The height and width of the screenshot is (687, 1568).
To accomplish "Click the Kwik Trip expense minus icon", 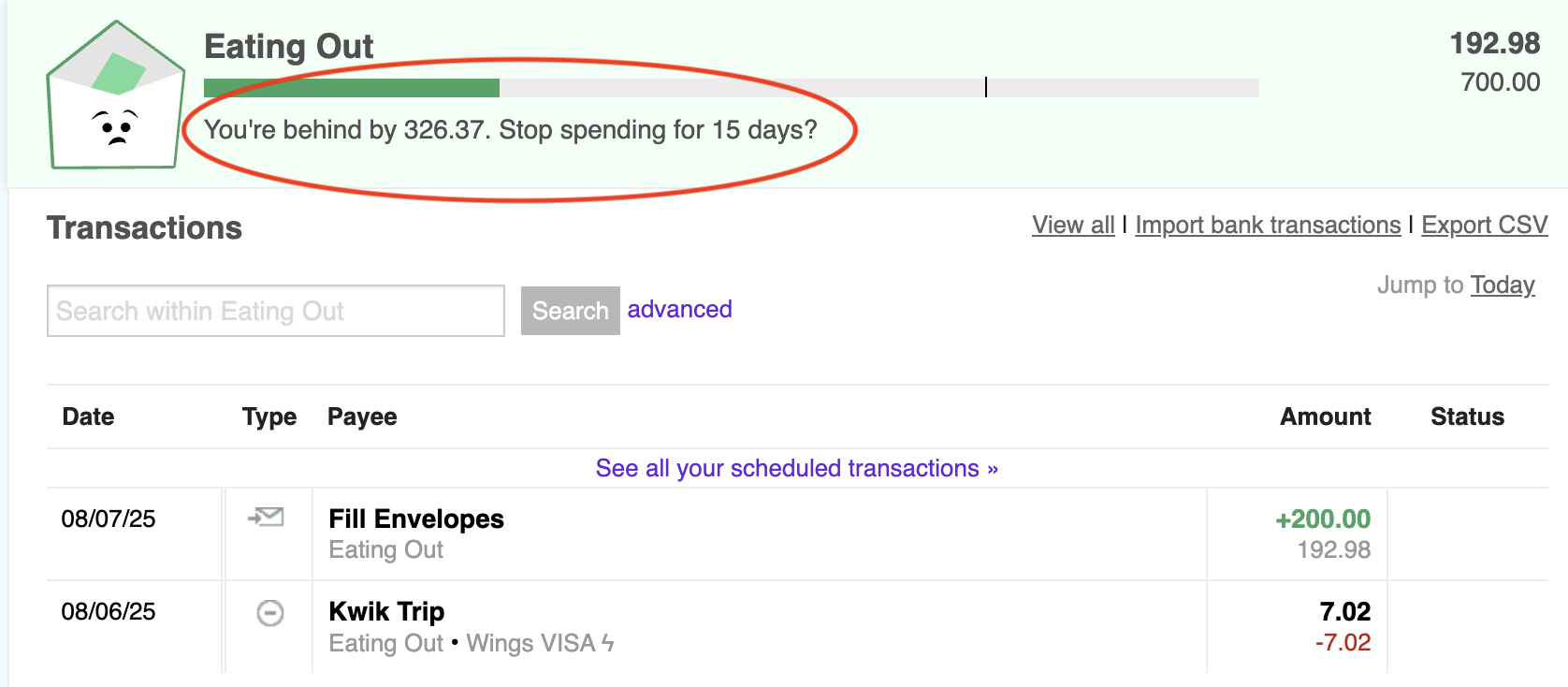I will 269,613.
